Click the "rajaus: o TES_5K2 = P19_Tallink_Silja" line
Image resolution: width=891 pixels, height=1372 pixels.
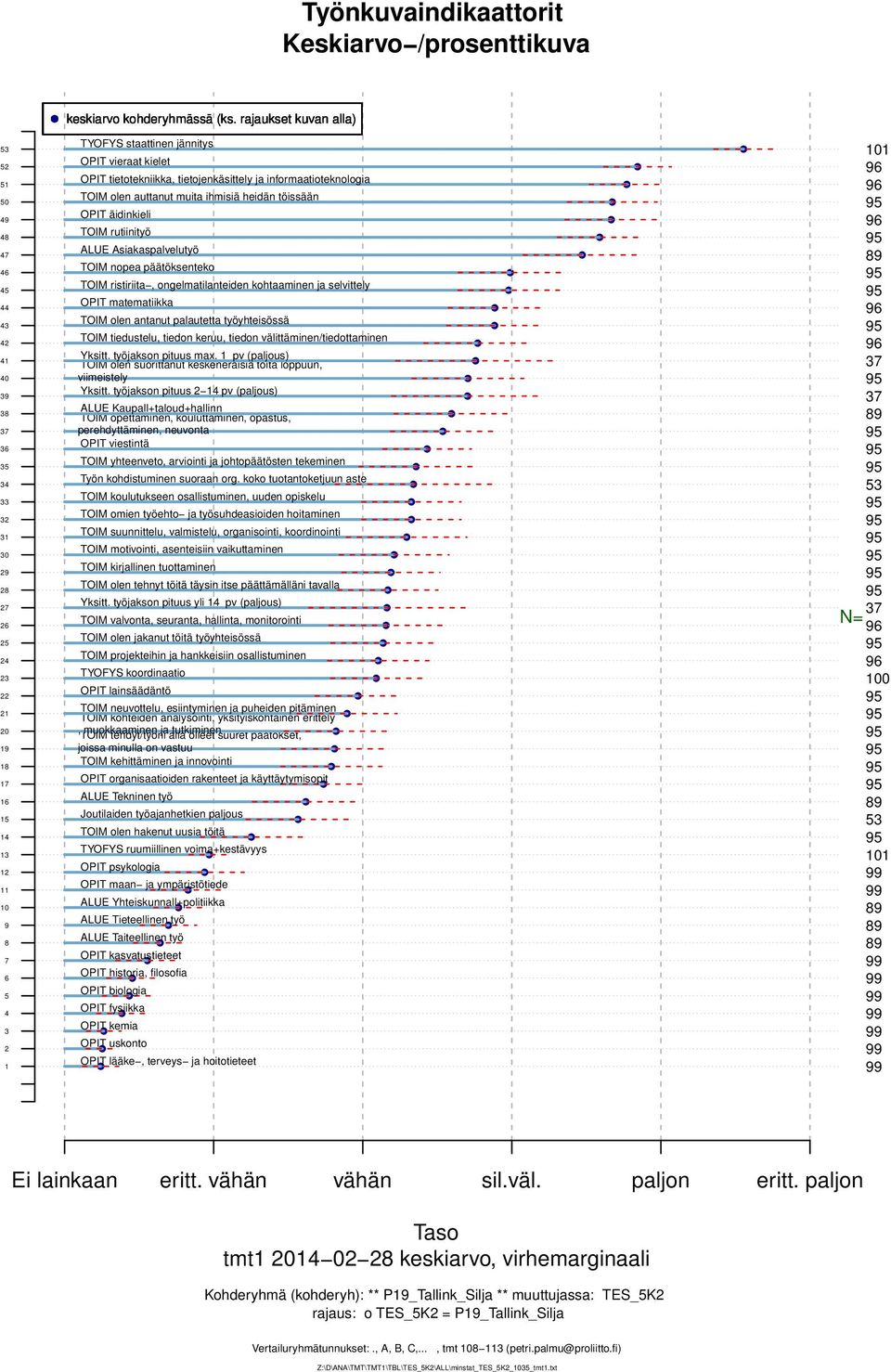click(x=438, y=1314)
